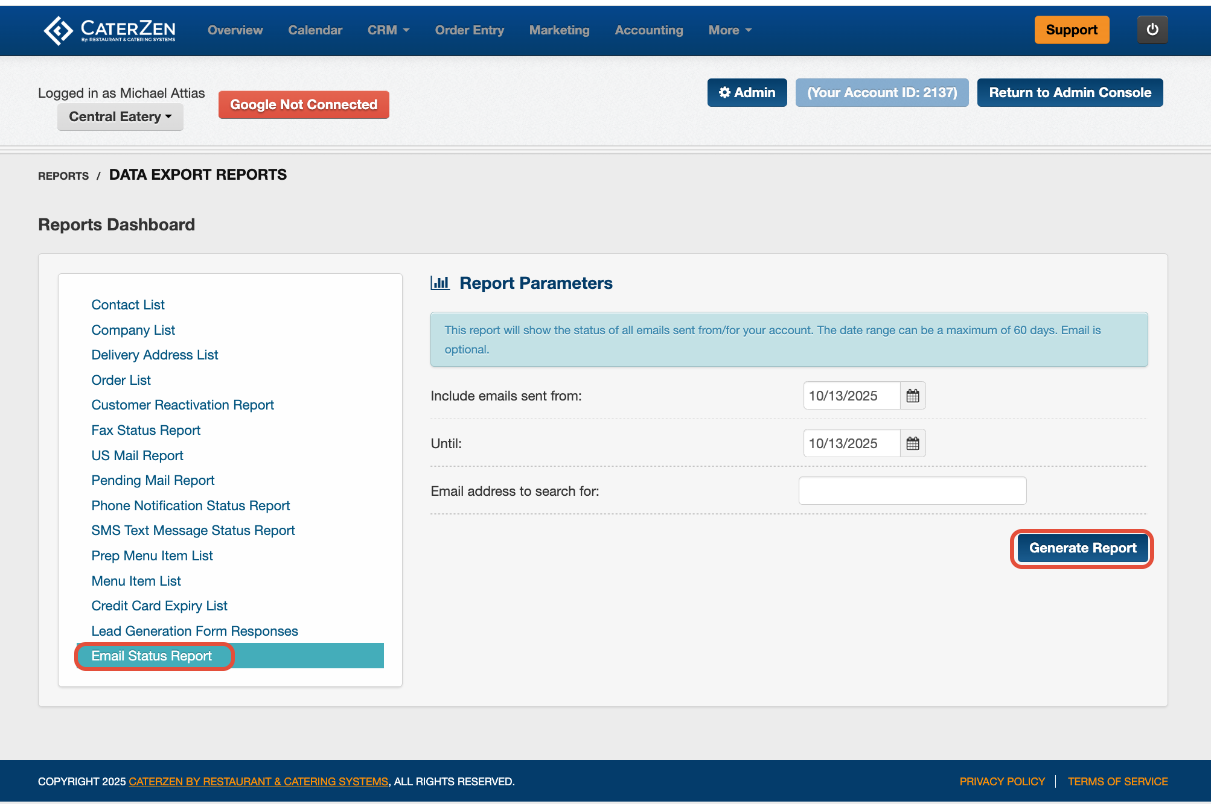Viewport: 1211px width, 804px height.
Task: Open the Admin button with the gear icon
Action: click(x=747, y=93)
